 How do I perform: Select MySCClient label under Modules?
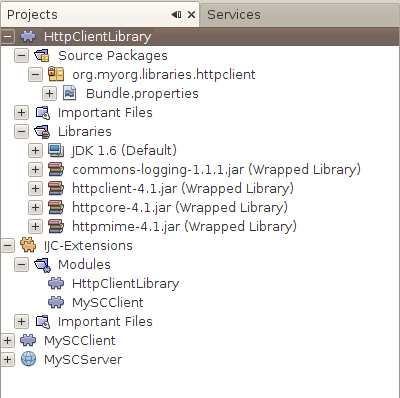click(x=108, y=303)
